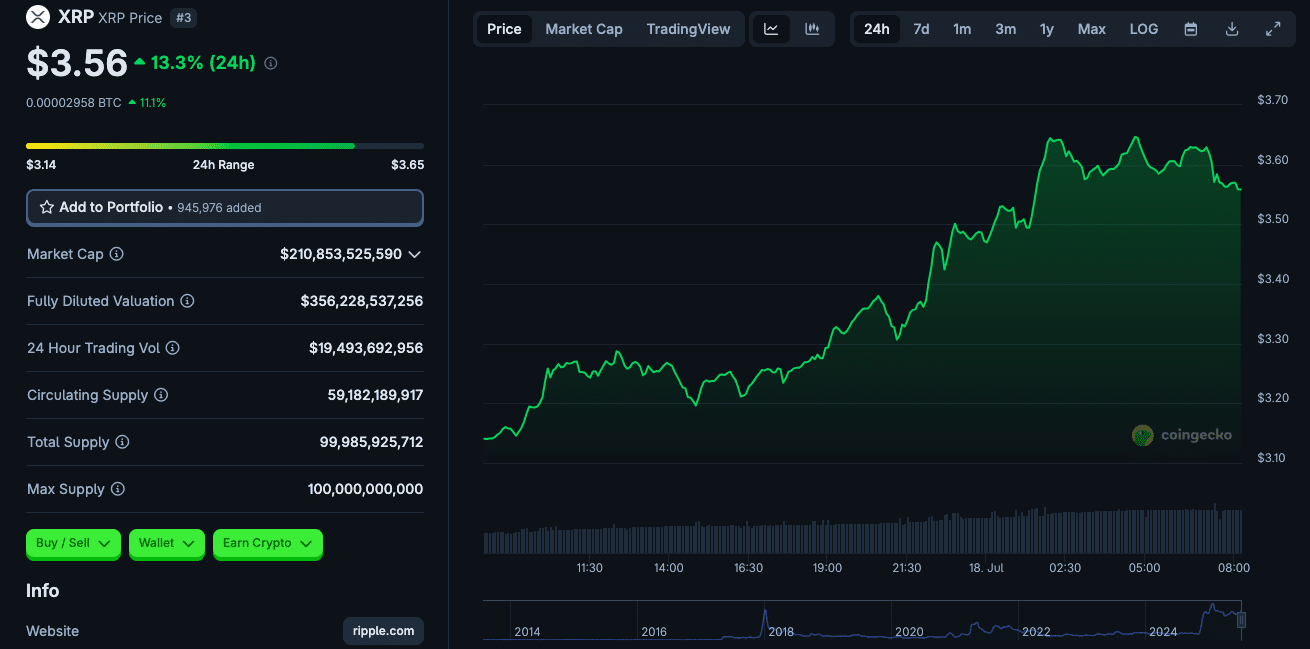This screenshot has height=649, width=1310.
Task: Open the ripple.com website link
Action: tap(383, 631)
